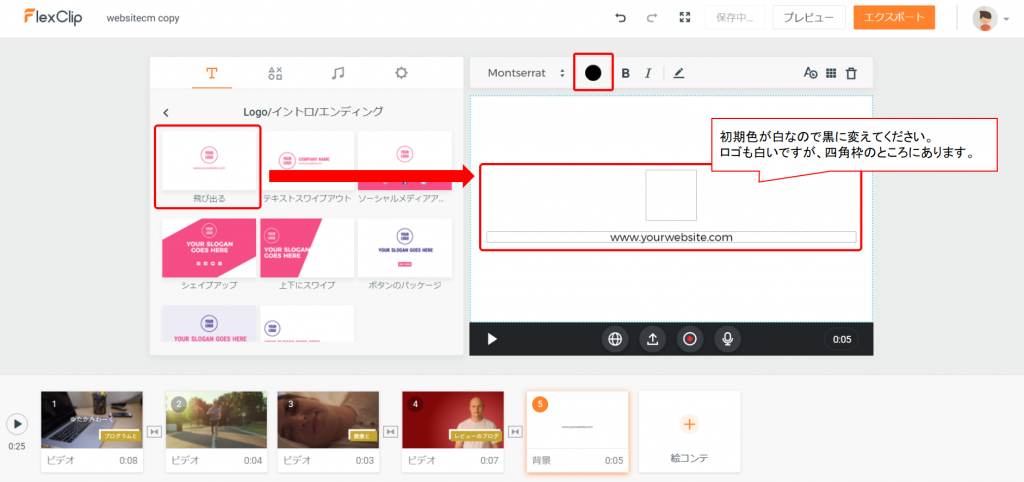
Task: Click the プレビュー button
Action: point(809,18)
